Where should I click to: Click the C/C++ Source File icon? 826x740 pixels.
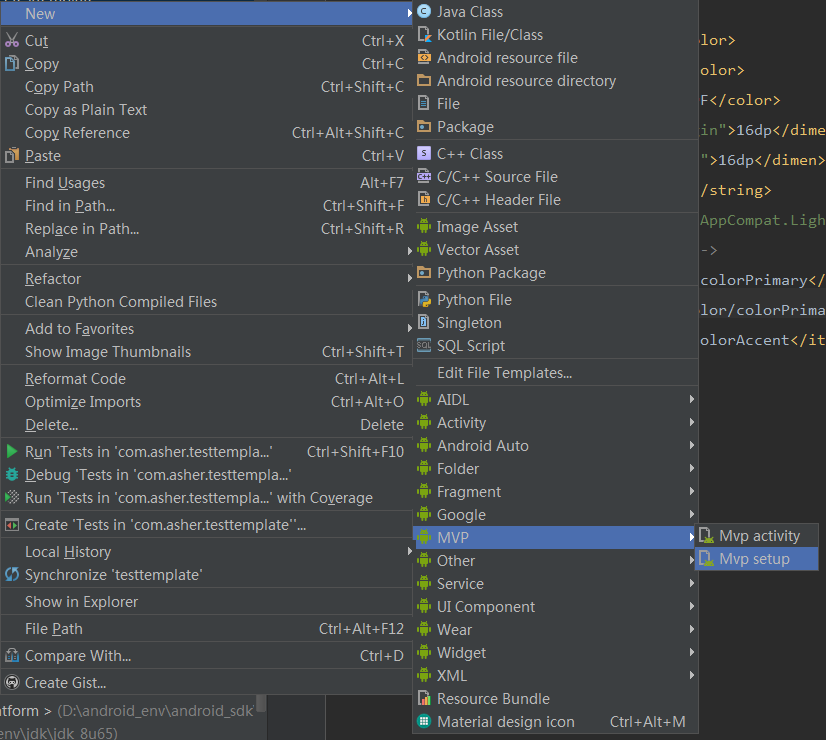point(424,176)
